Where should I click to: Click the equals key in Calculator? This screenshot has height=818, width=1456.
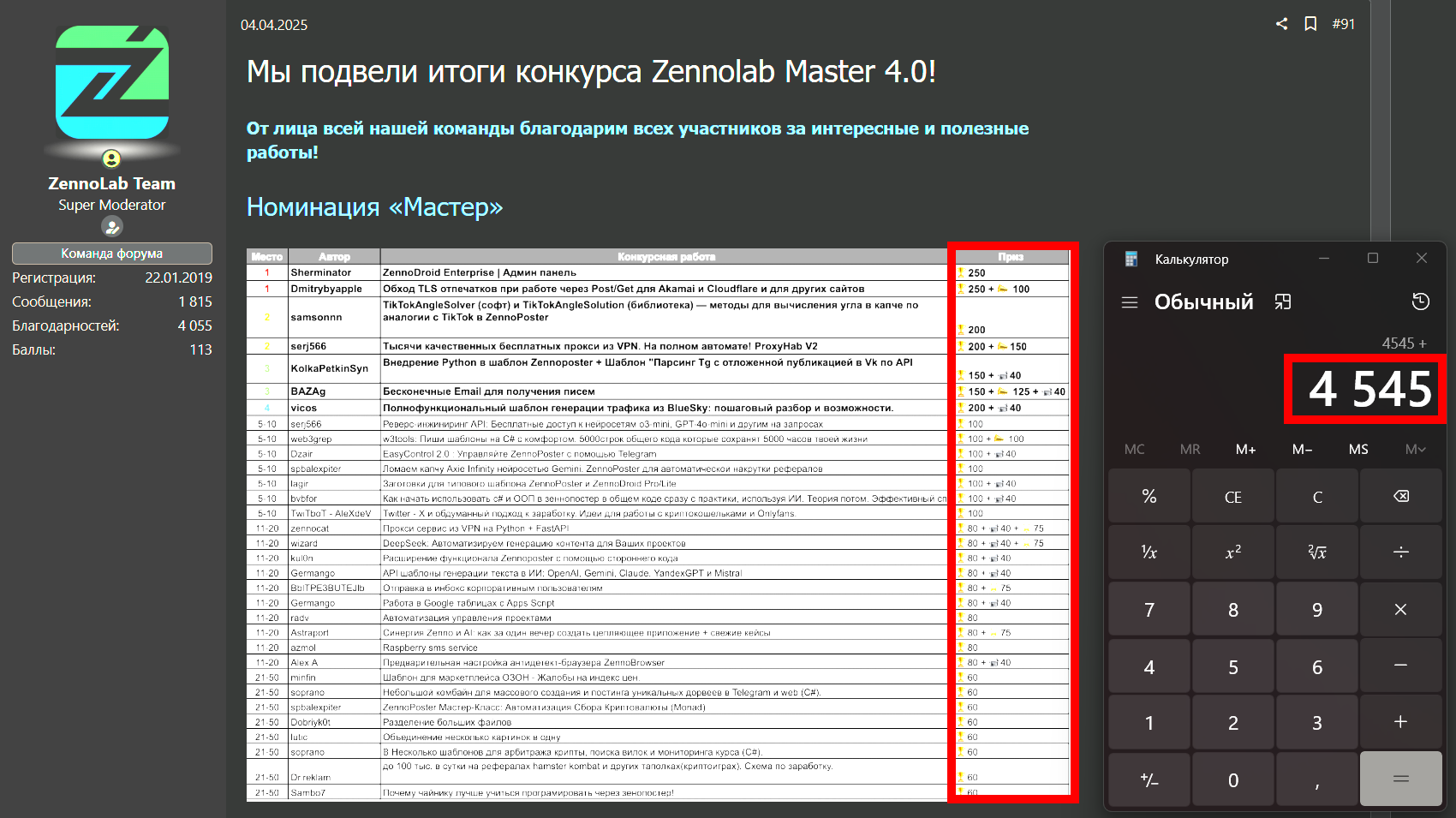1401,779
